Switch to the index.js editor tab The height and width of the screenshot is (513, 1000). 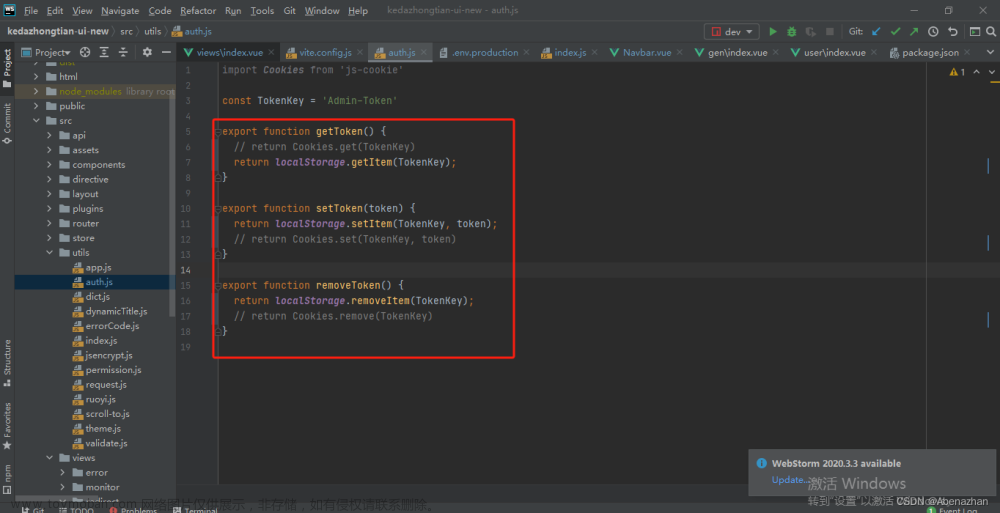tap(570, 52)
